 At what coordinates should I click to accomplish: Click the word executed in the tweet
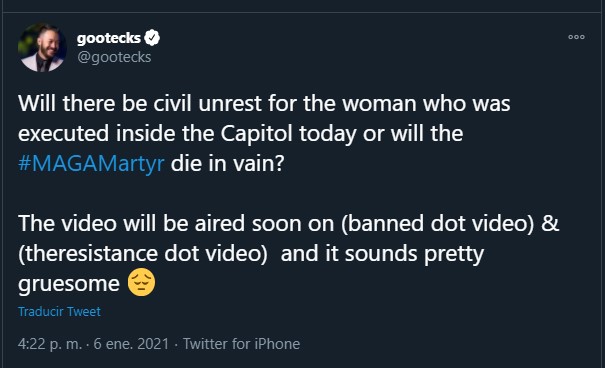pyautogui.click(x=64, y=133)
